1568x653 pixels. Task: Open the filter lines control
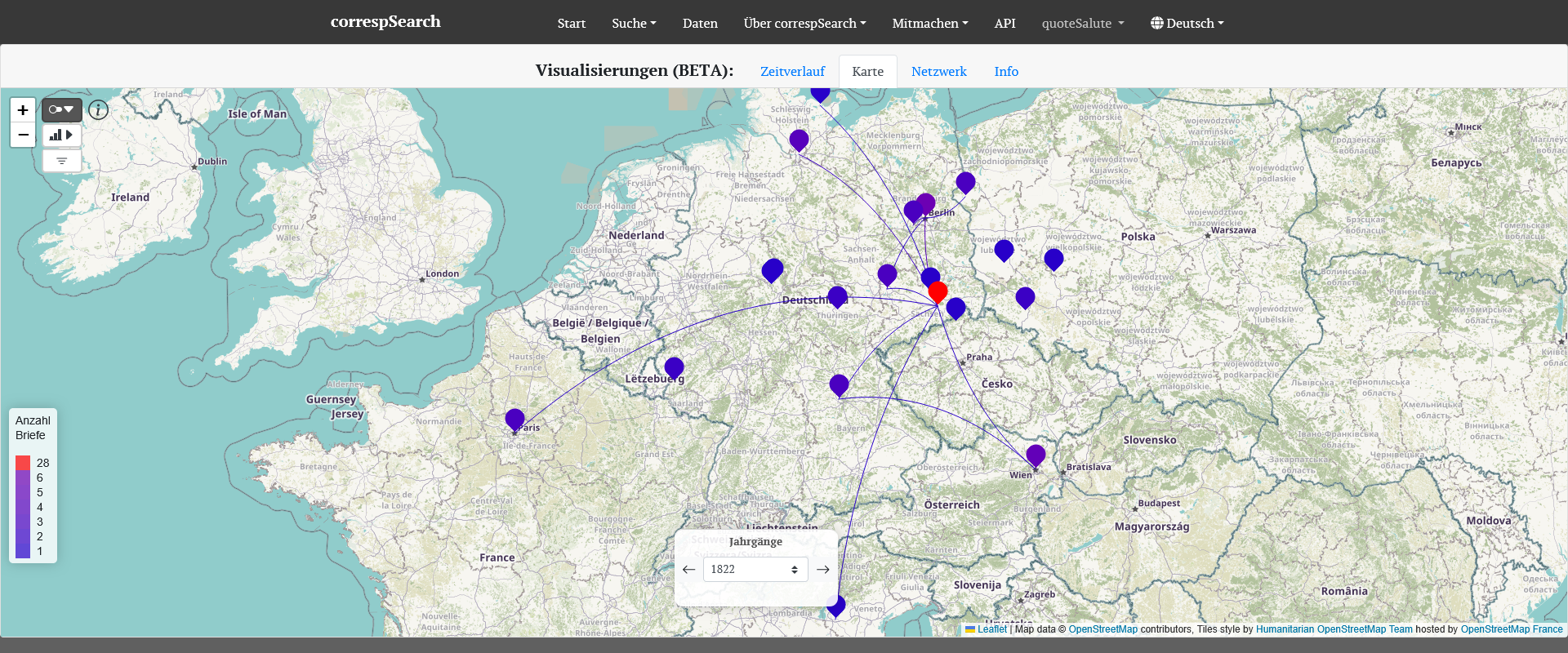click(62, 161)
